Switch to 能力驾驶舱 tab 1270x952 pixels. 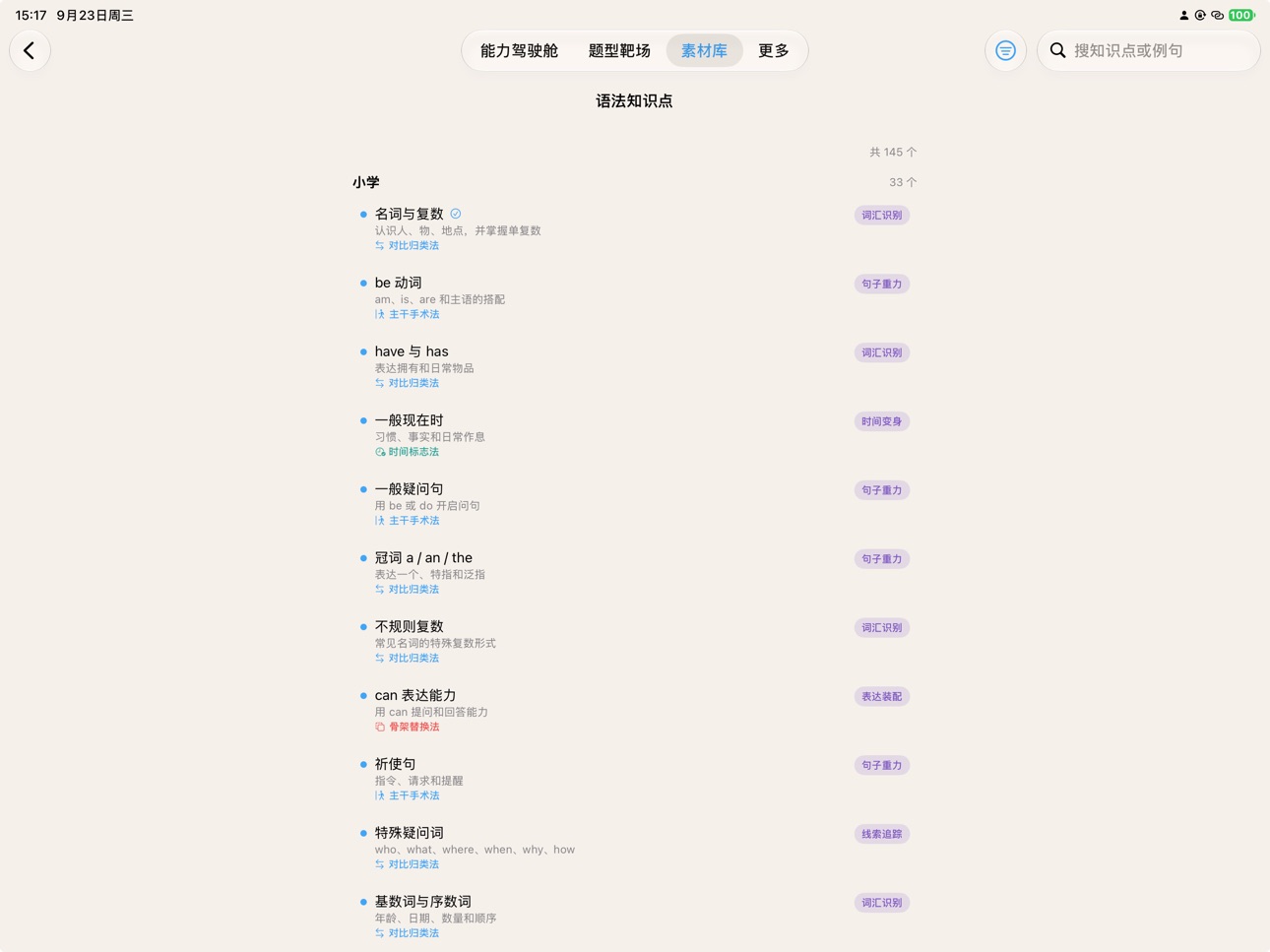tap(519, 50)
